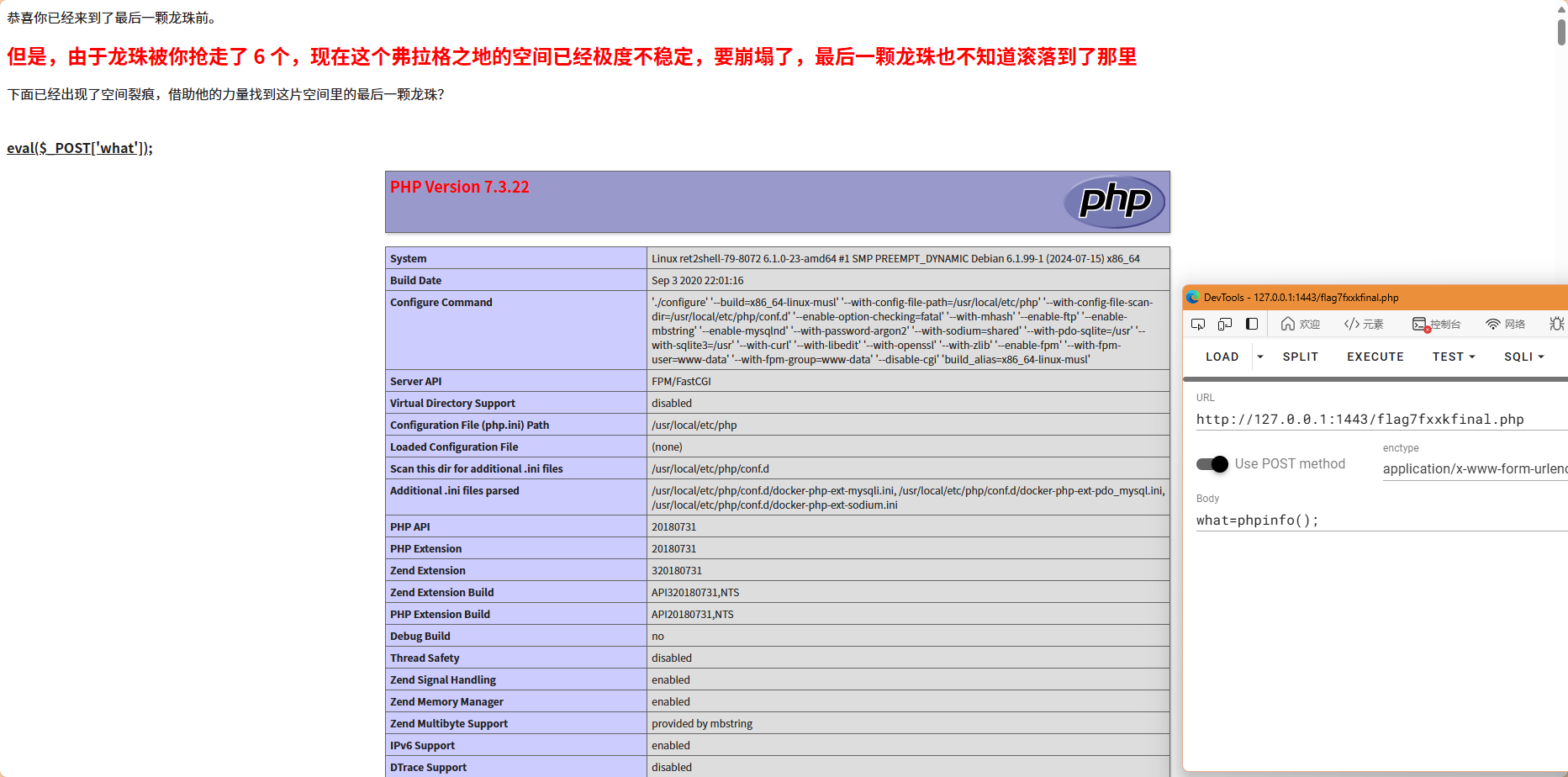This screenshot has height=777, width=1568.
Task: Click the inspect element picker icon
Action: coord(1198,324)
